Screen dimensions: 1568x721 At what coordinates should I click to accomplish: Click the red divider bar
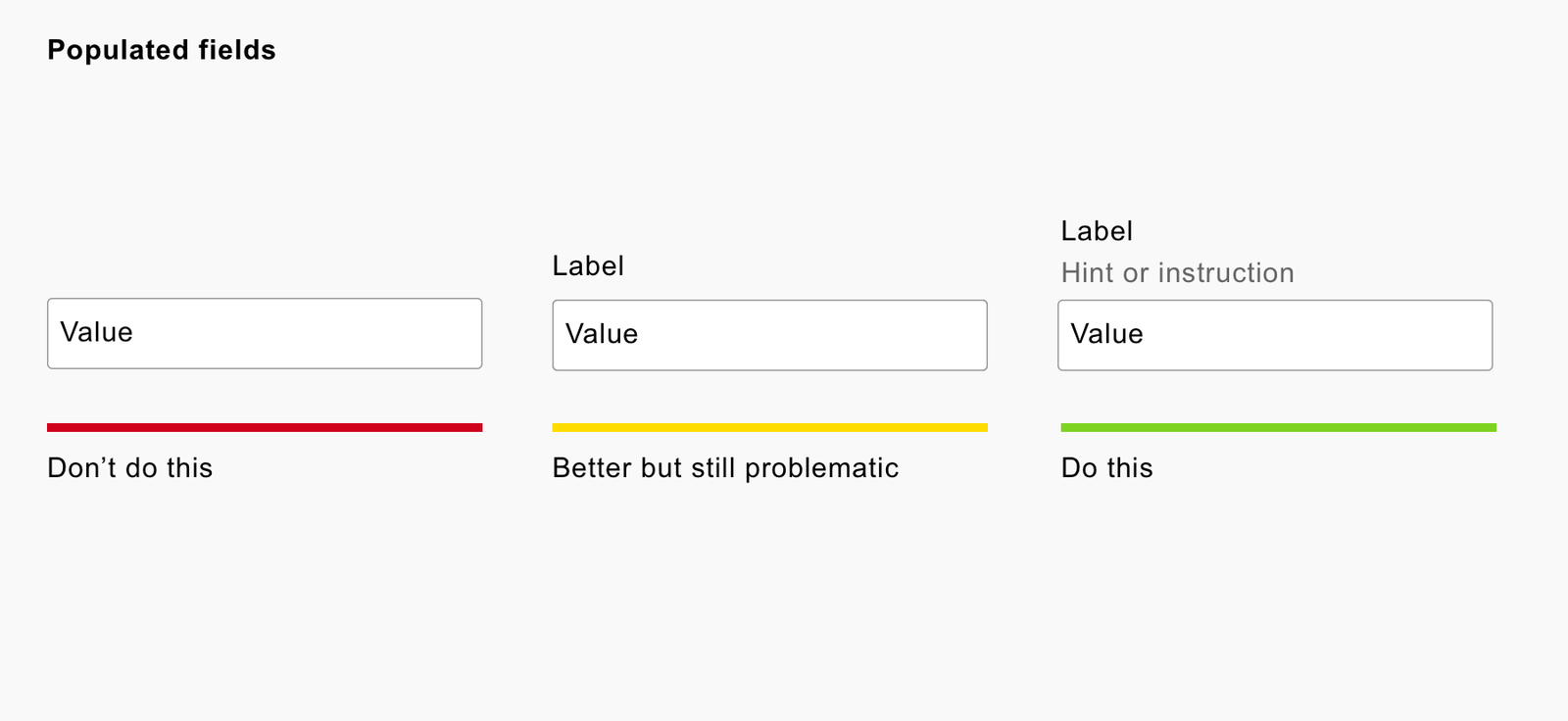coord(265,427)
